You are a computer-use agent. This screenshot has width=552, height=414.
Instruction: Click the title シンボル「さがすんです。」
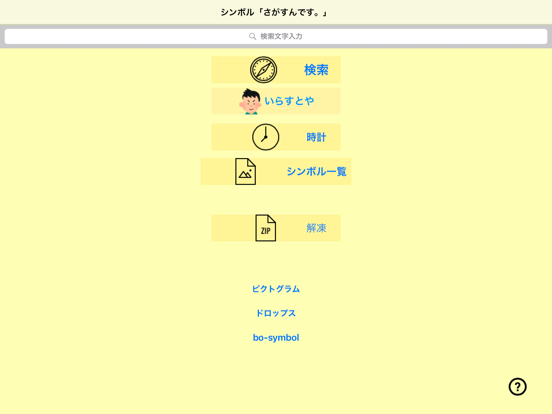[x=274, y=13]
